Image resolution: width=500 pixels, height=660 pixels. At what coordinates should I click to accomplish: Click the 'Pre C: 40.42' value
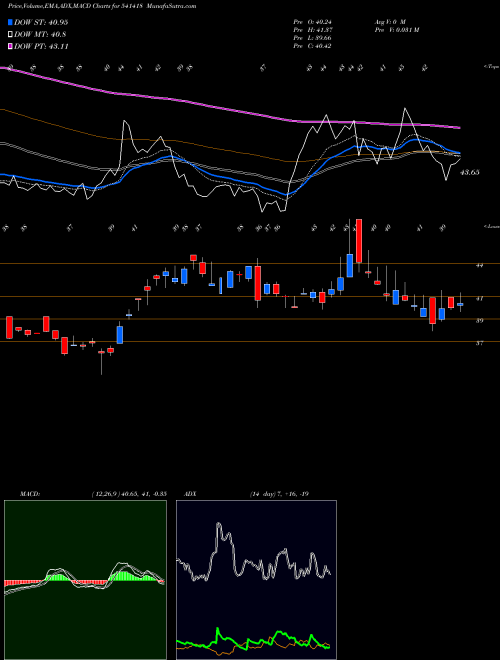[312, 46]
